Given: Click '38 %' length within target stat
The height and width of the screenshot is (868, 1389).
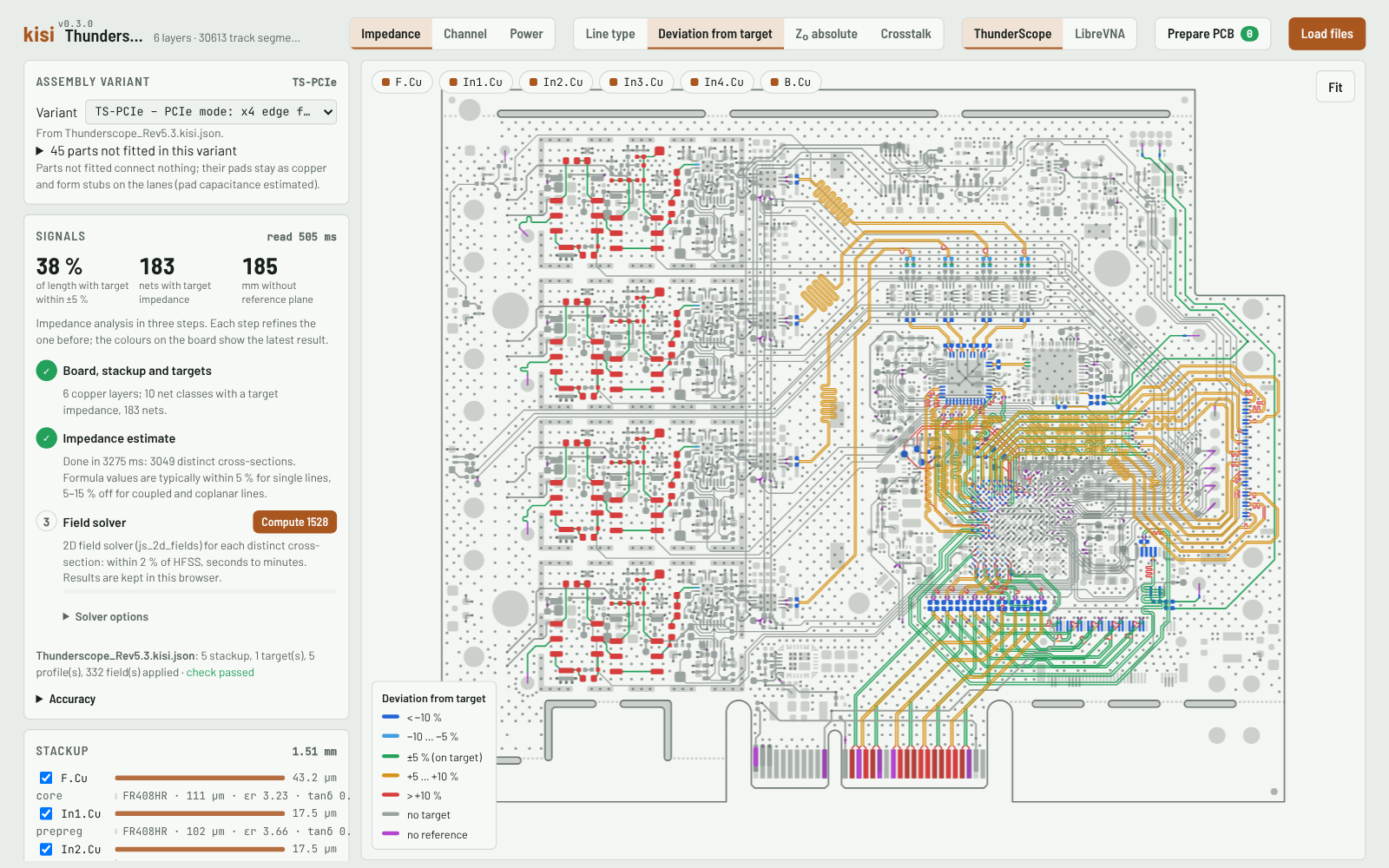Looking at the screenshot, I should click(x=59, y=266).
